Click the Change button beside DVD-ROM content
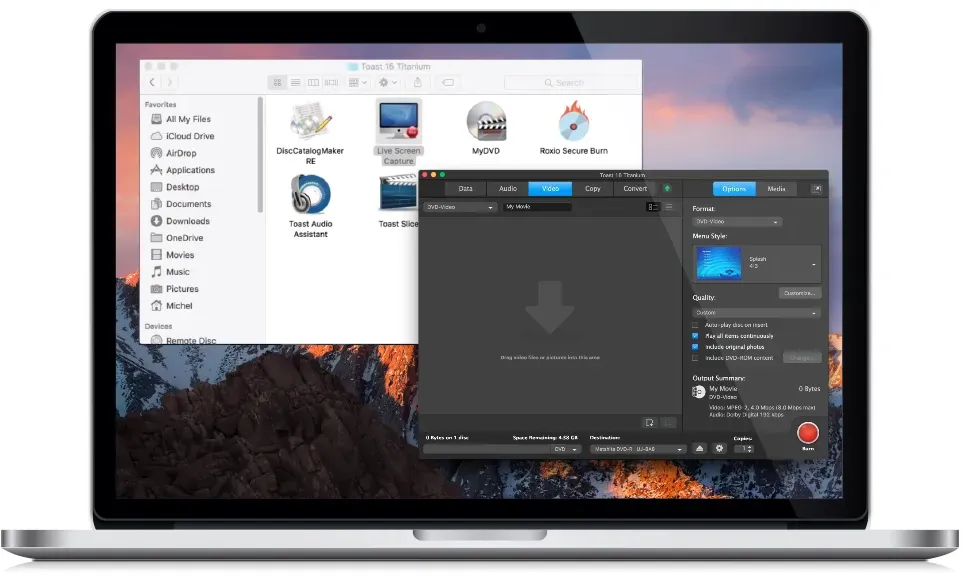Screen dimensions: 964x578 click(x=802, y=358)
